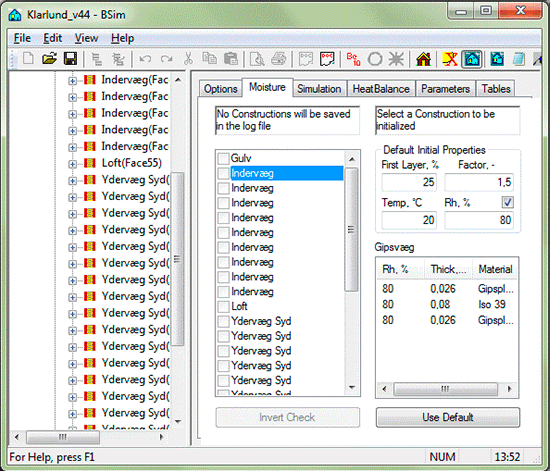This screenshot has height=471, width=550.
Task: Switch to the Simulation tab
Action: [x=319, y=89]
